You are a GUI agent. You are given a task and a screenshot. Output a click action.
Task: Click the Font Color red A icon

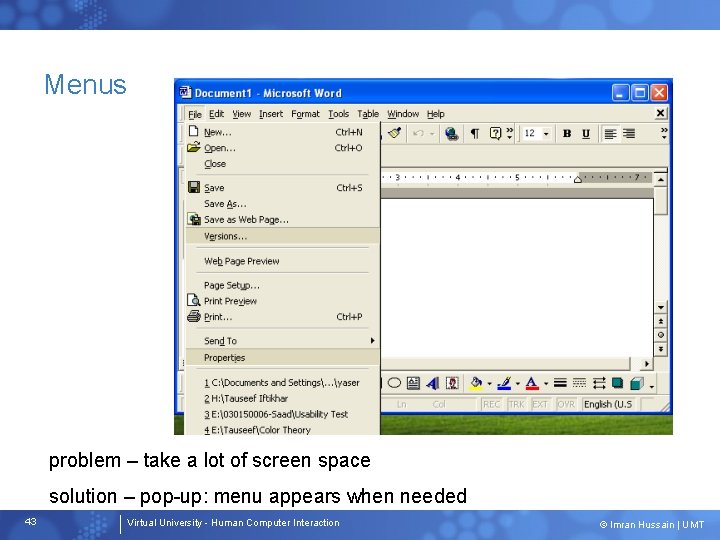[x=532, y=383]
